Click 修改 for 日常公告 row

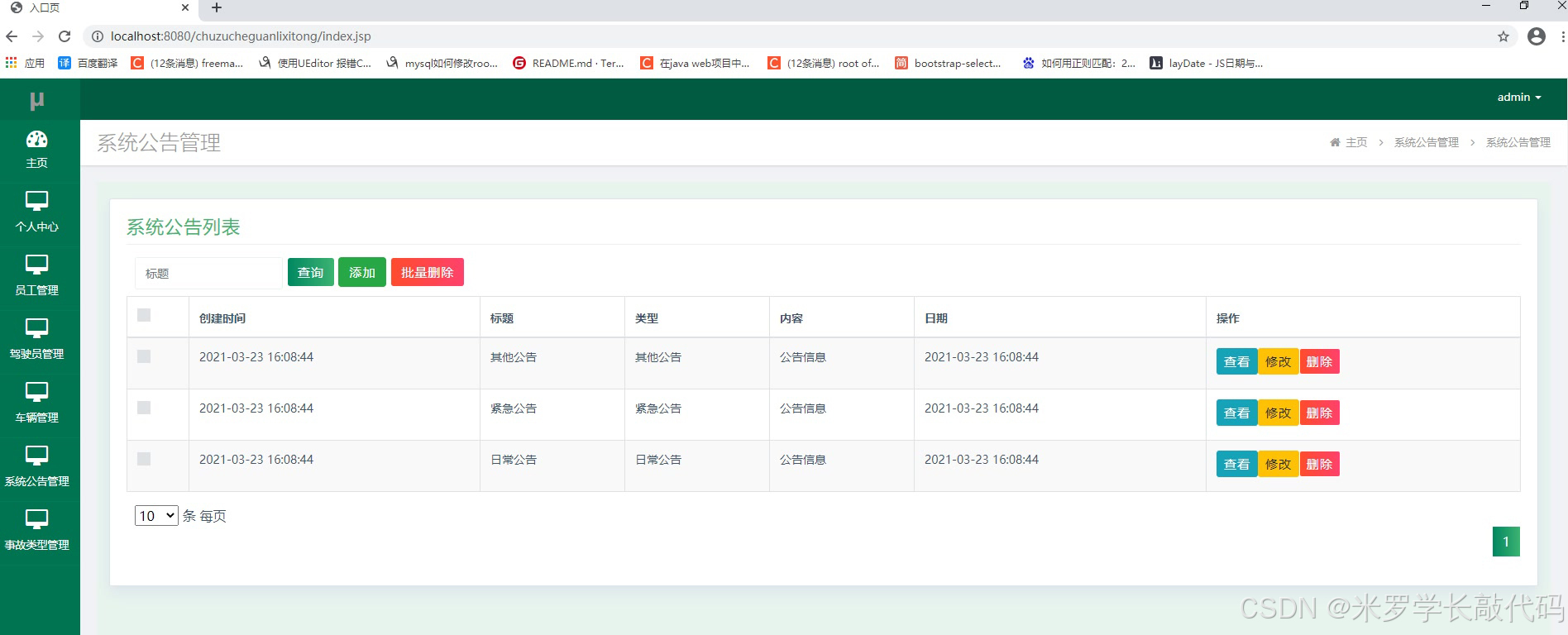(x=1278, y=464)
